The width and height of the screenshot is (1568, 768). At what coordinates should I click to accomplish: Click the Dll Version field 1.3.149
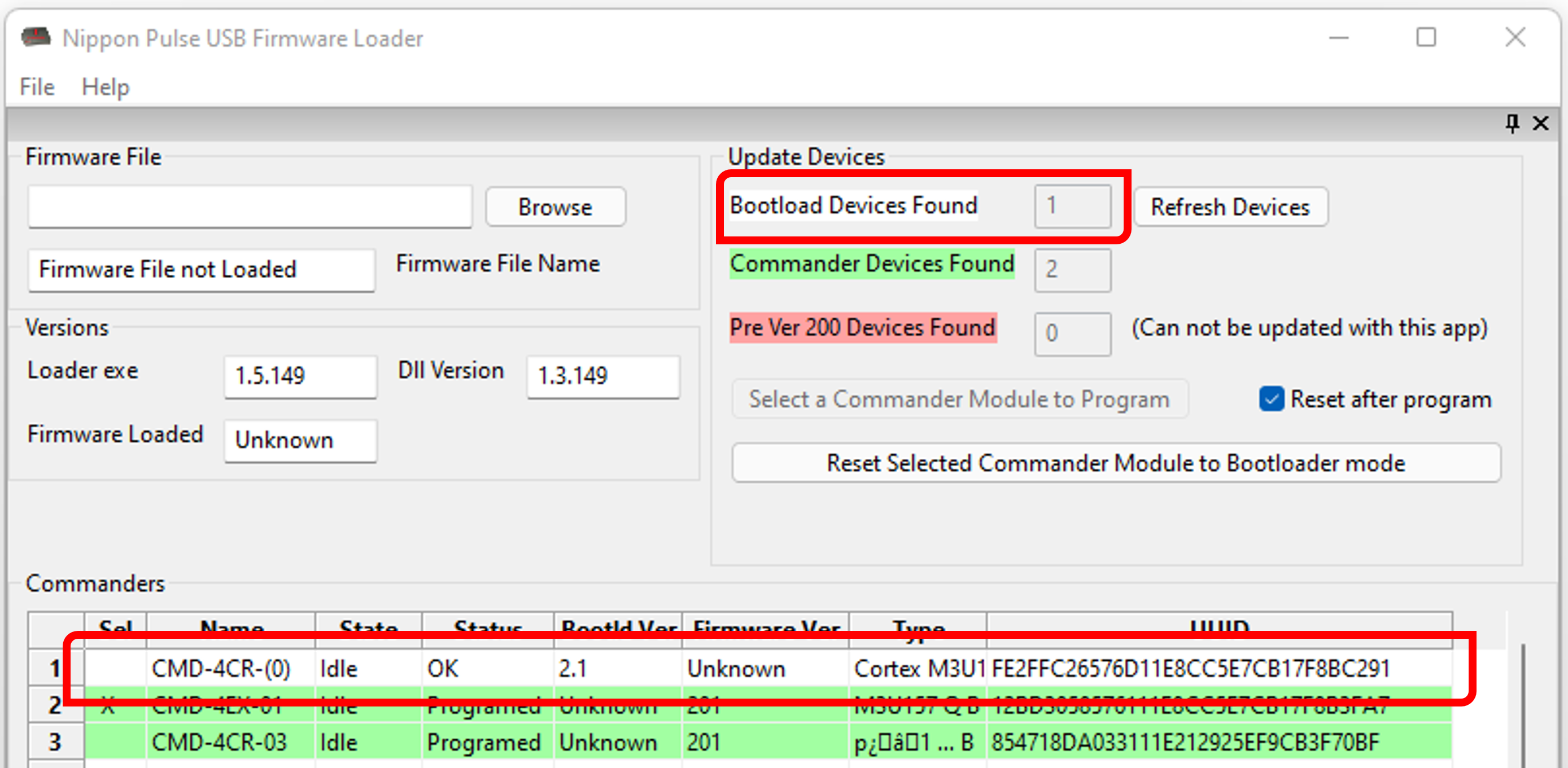coord(603,377)
